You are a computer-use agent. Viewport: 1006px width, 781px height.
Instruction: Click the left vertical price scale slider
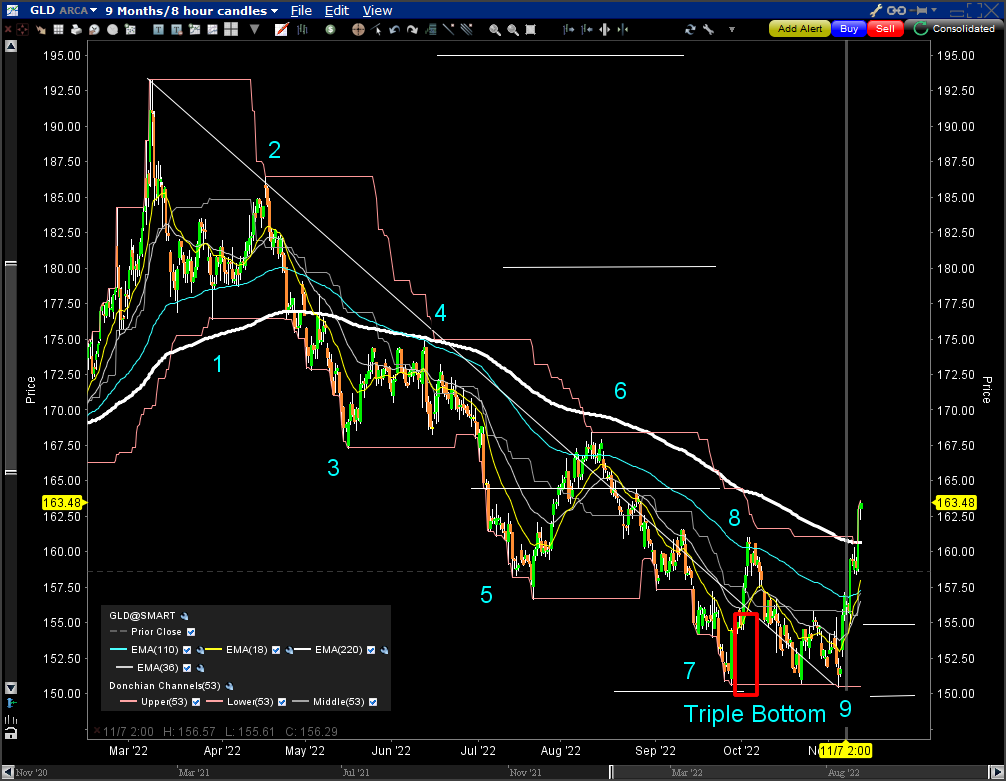click(10, 368)
